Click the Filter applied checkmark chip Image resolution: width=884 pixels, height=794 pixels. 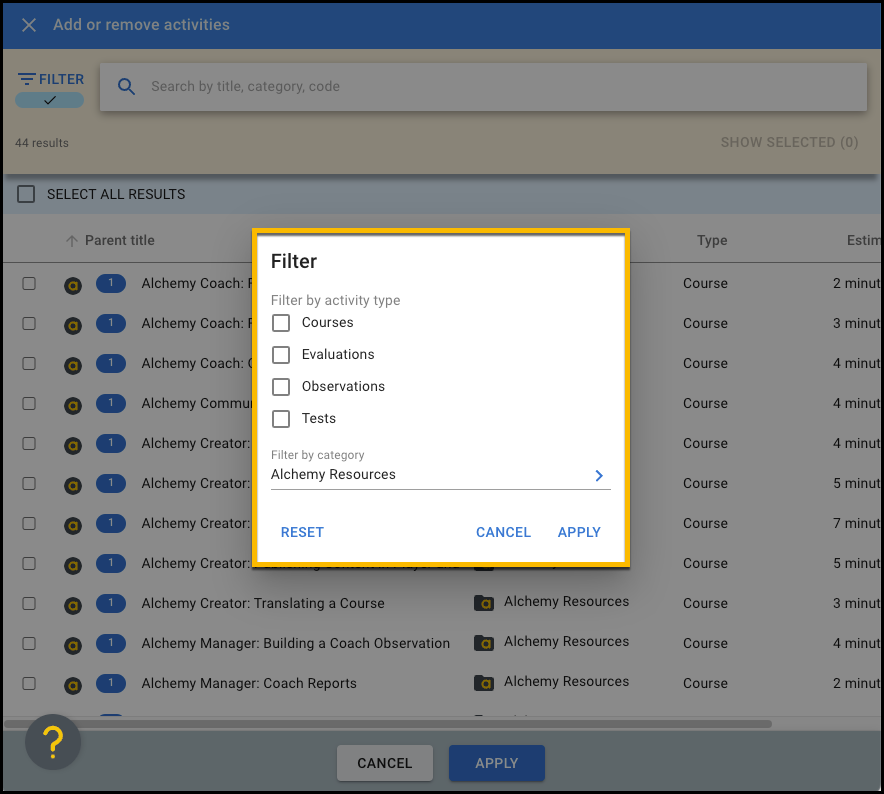(50, 100)
